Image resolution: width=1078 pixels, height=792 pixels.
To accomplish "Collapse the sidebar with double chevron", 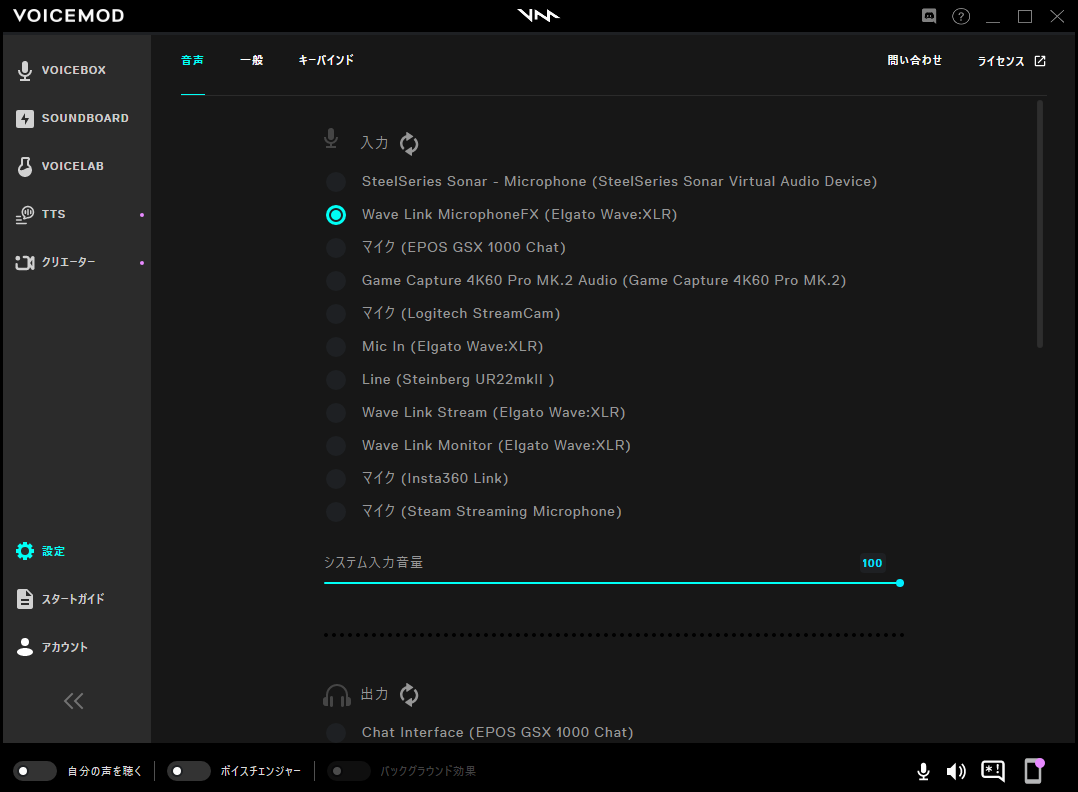I will click(74, 701).
